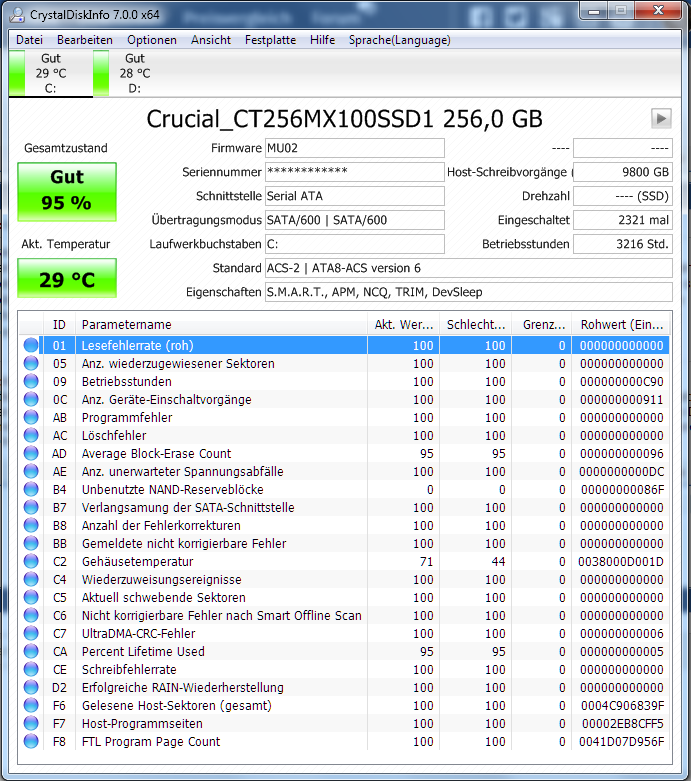691x781 pixels.
Task: Click the Standard ACS-2 field
Action: click(x=468, y=268)
